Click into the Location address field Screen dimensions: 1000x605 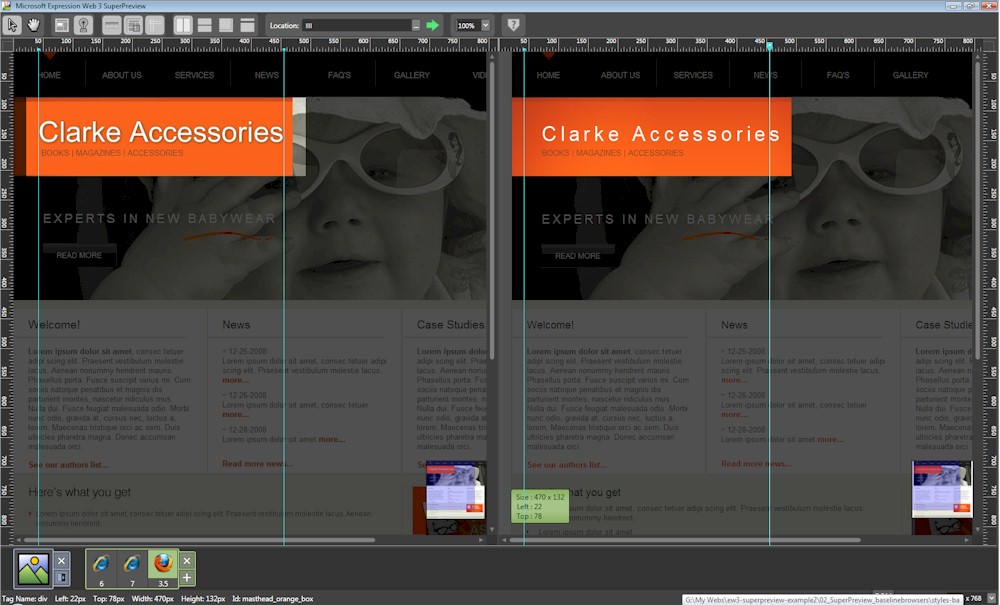[x=356, y=26]
